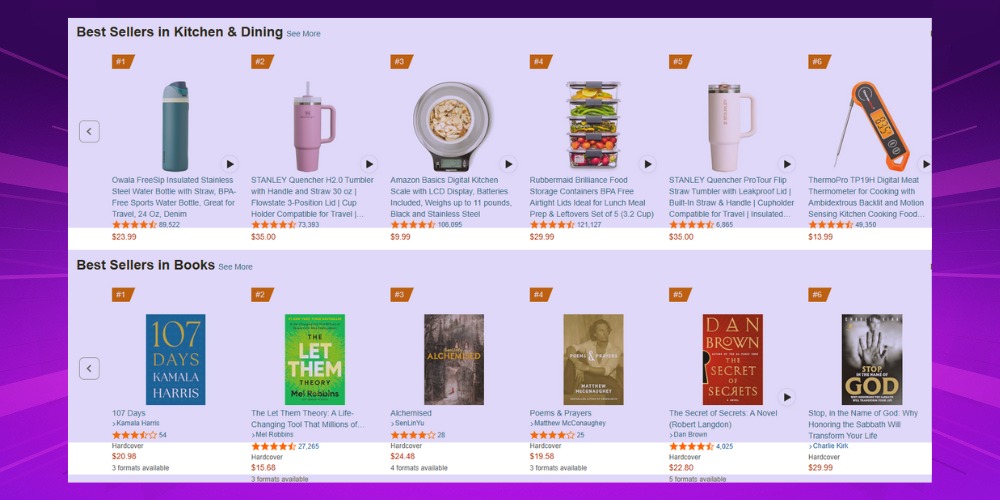Play video for STANLEY Quencher ProTour tumbler
The width and height of the screenshot is (1000, 500).
(x=787, y=164)
